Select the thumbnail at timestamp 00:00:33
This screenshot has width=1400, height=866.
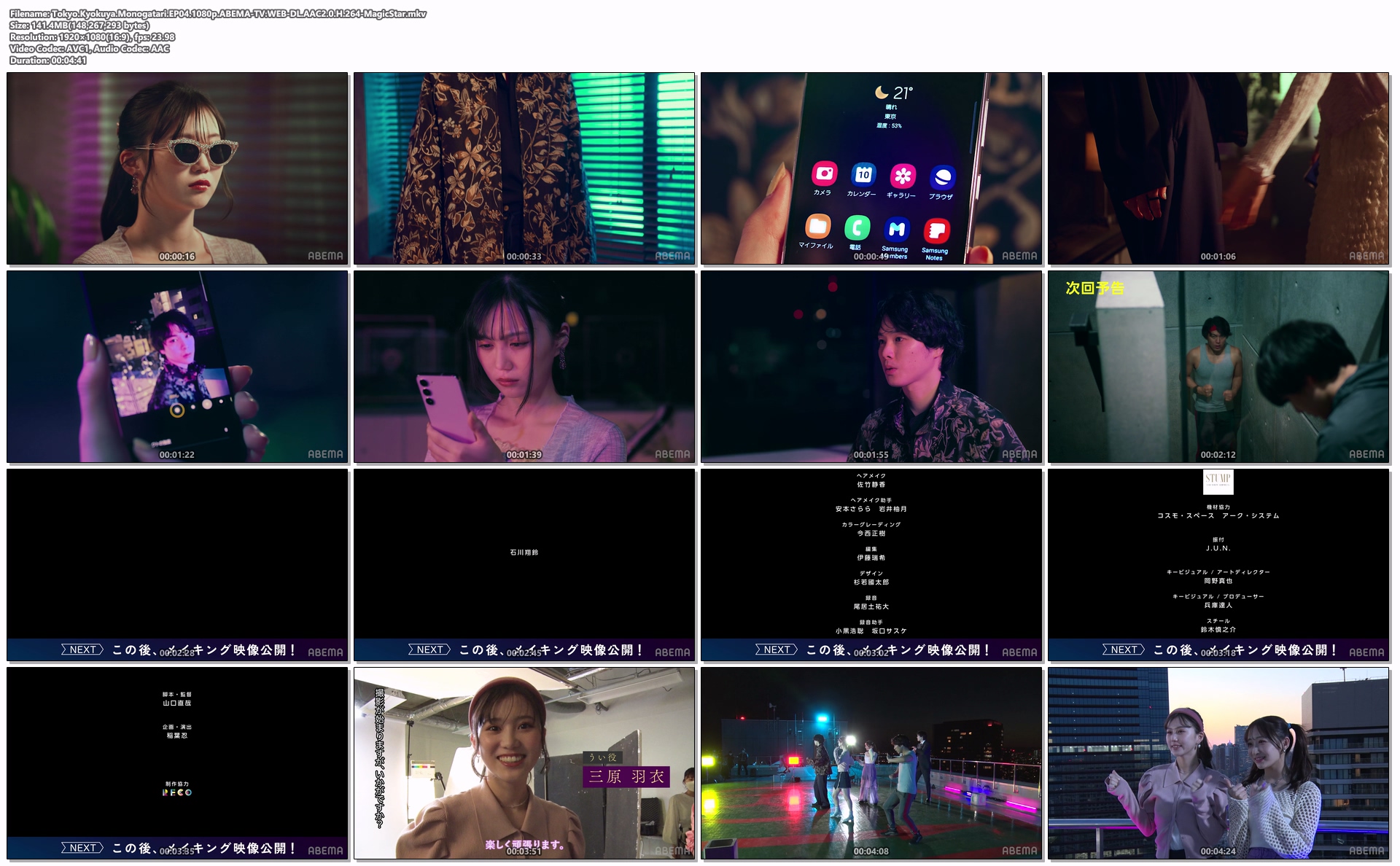pos(524,168)
